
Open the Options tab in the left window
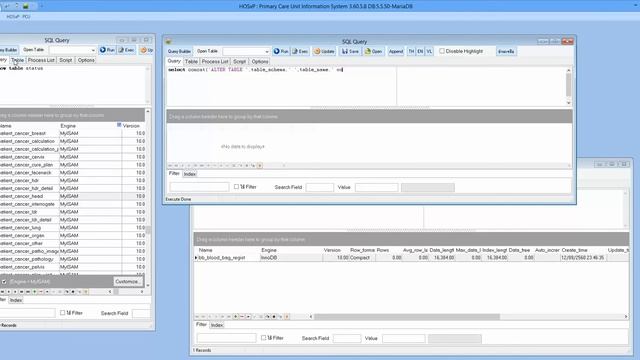(x=86, y=60)
